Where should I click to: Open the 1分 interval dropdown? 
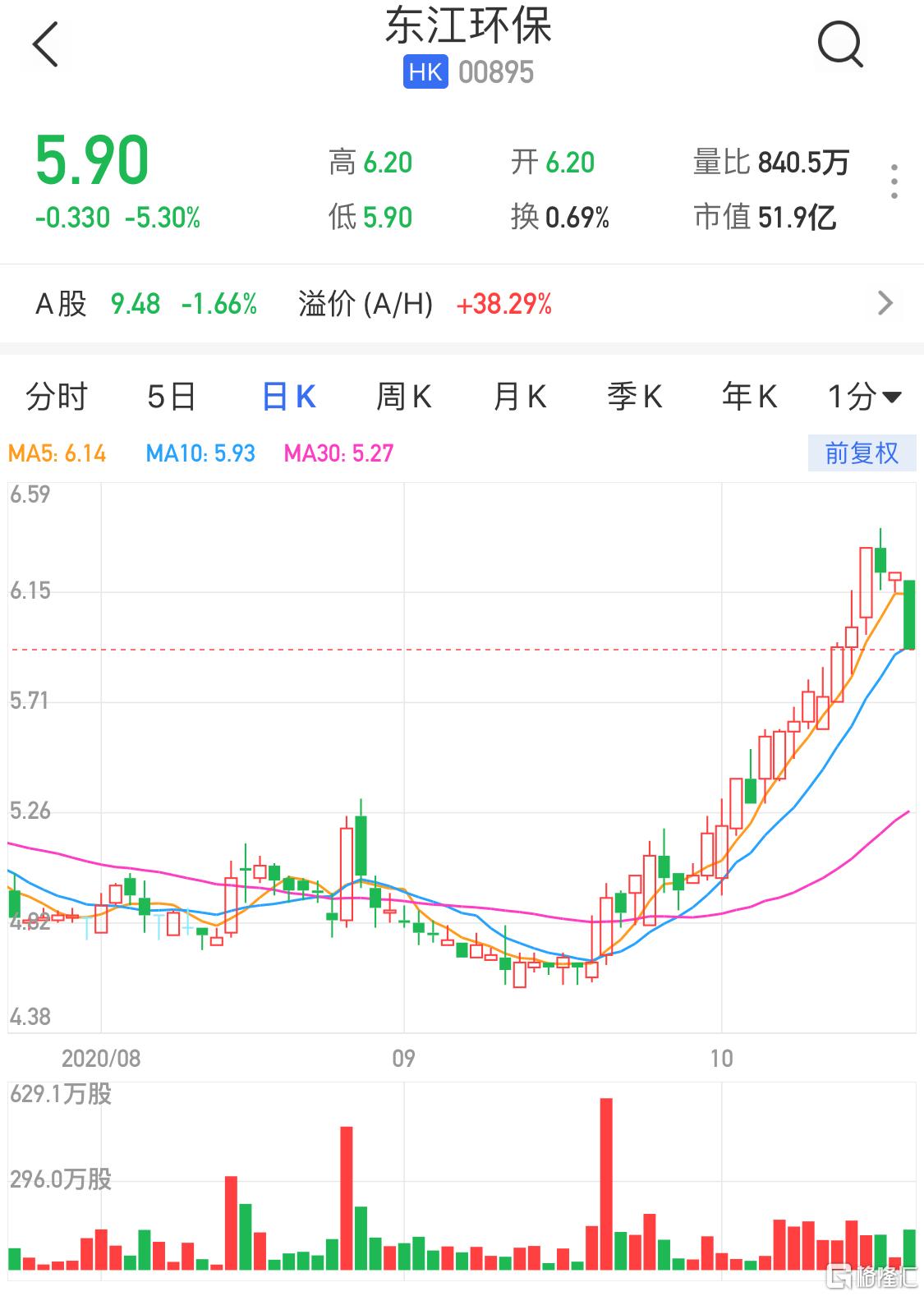[x=864, y=398]
